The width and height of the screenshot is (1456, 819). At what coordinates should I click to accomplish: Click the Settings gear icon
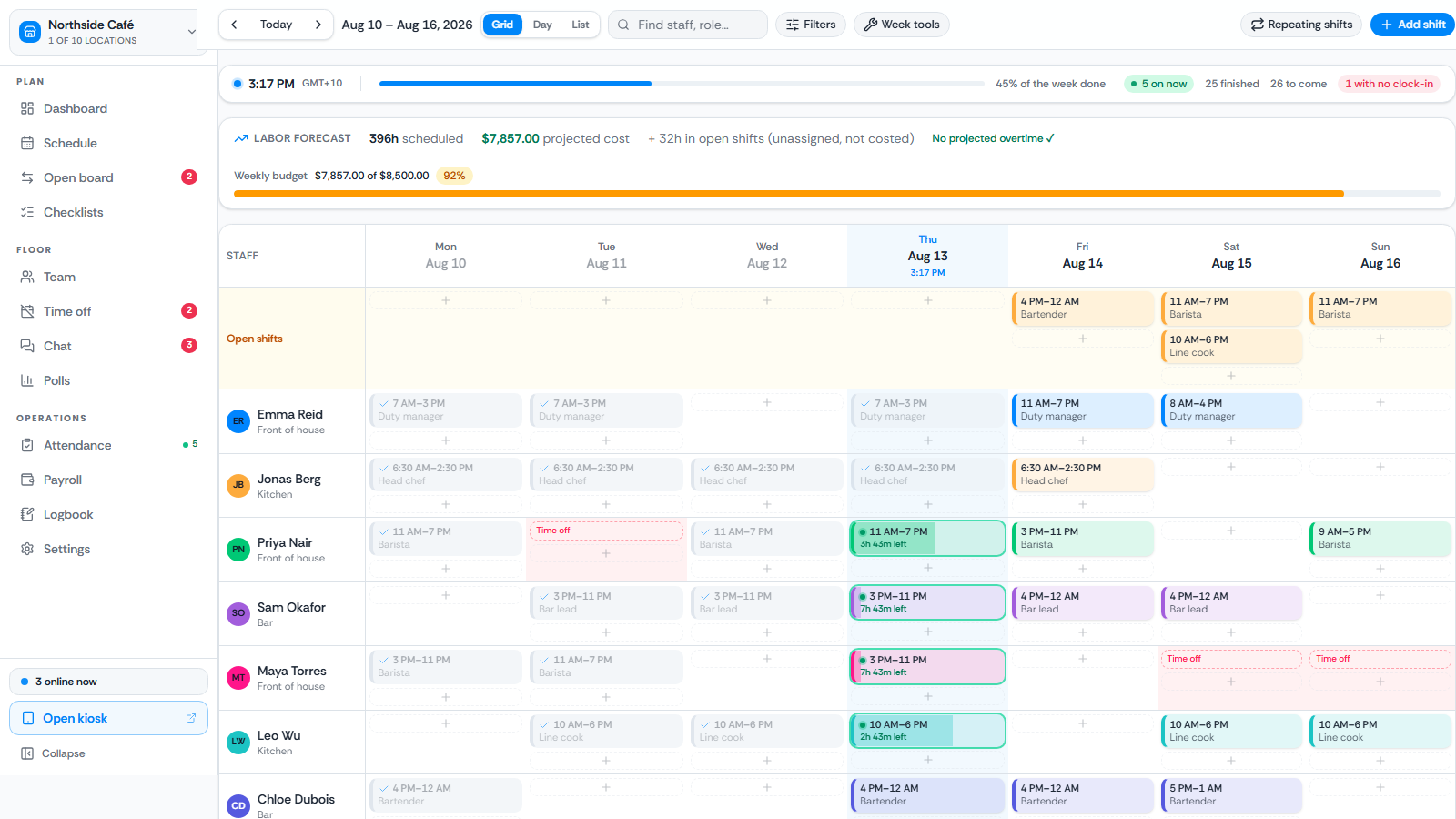[27, 549]
